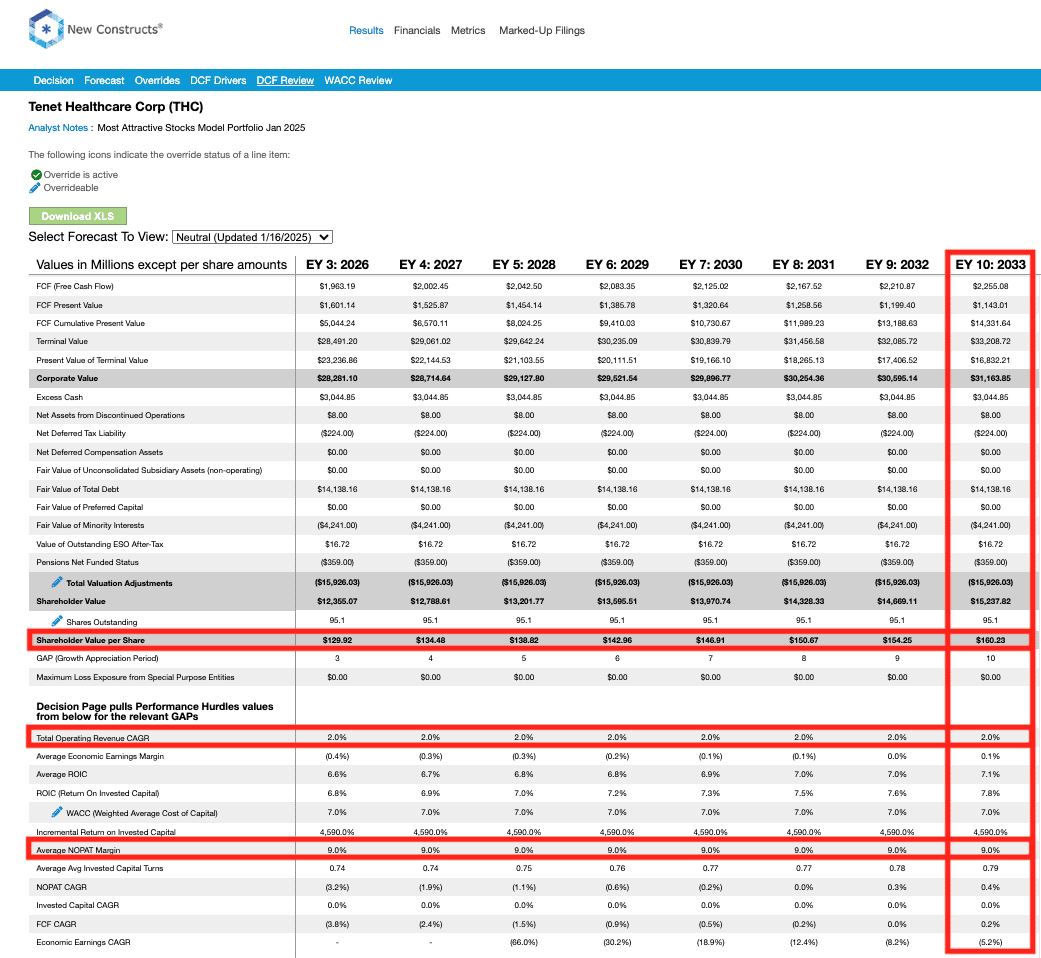Open the DCF Drivers page
1041x958 pixels.
tap(218, 80)
